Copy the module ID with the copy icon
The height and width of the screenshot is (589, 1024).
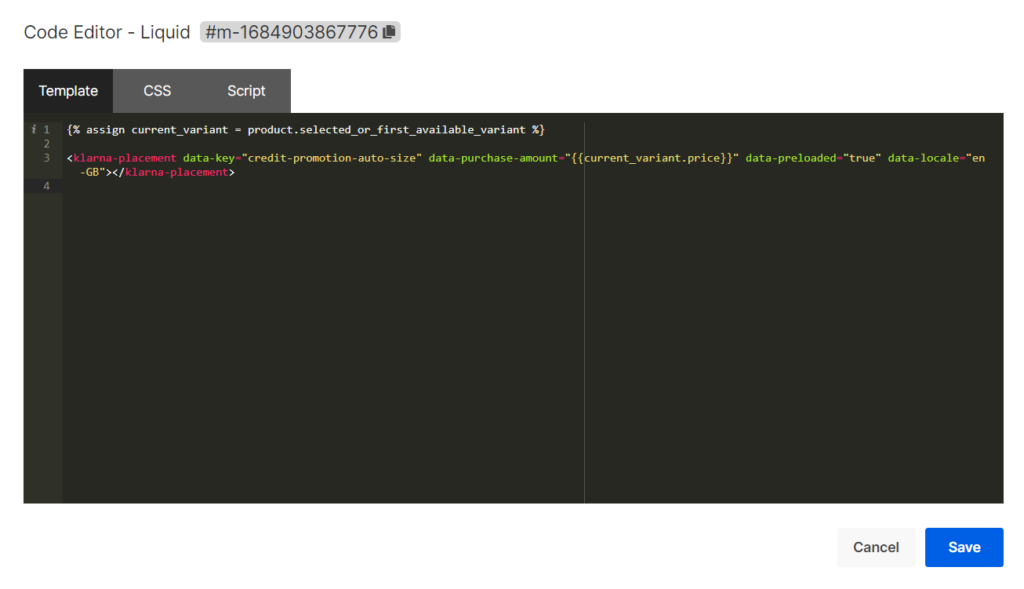(389, 33)
